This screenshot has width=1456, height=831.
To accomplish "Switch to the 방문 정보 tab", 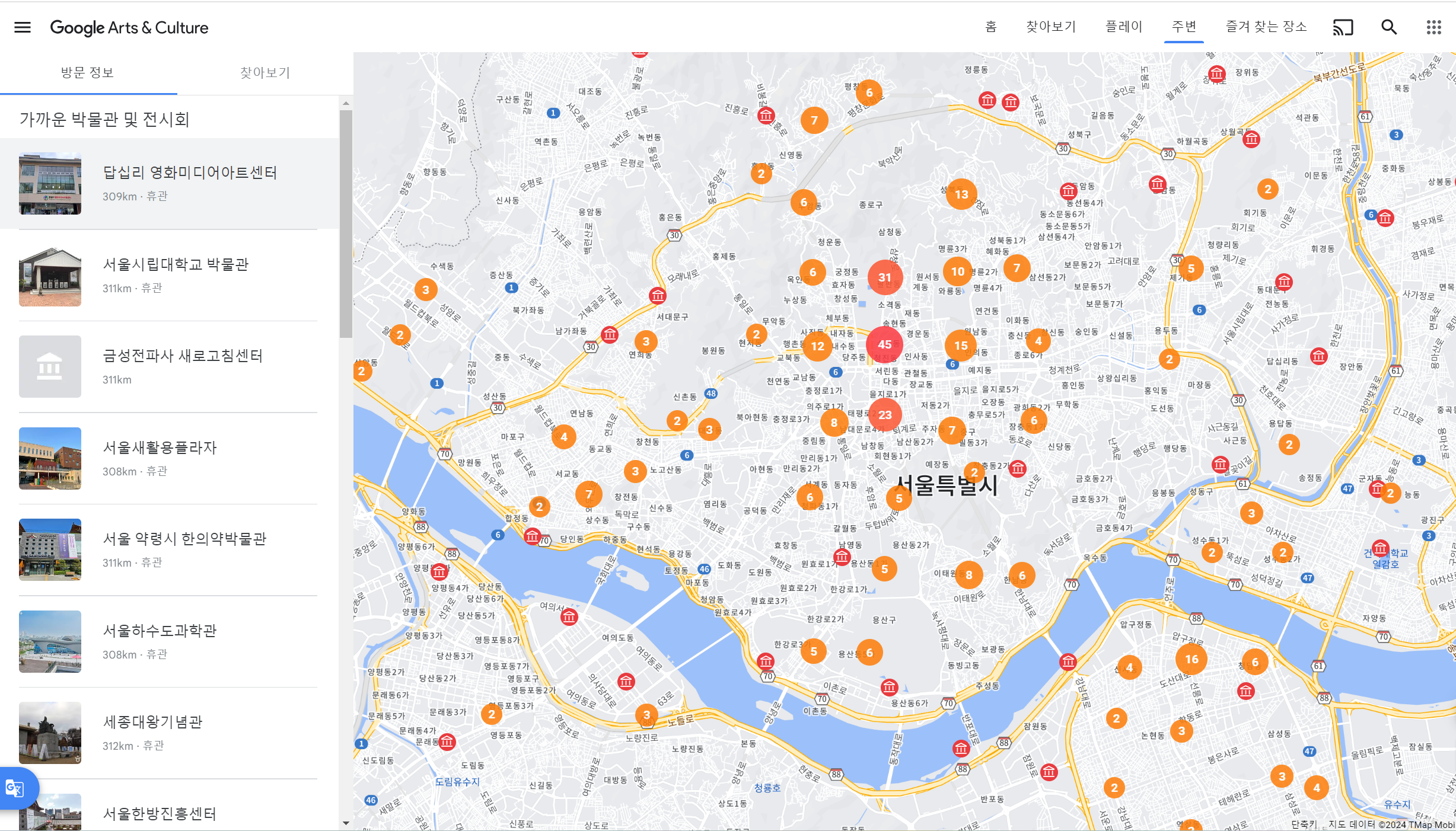I will [88, 73].
